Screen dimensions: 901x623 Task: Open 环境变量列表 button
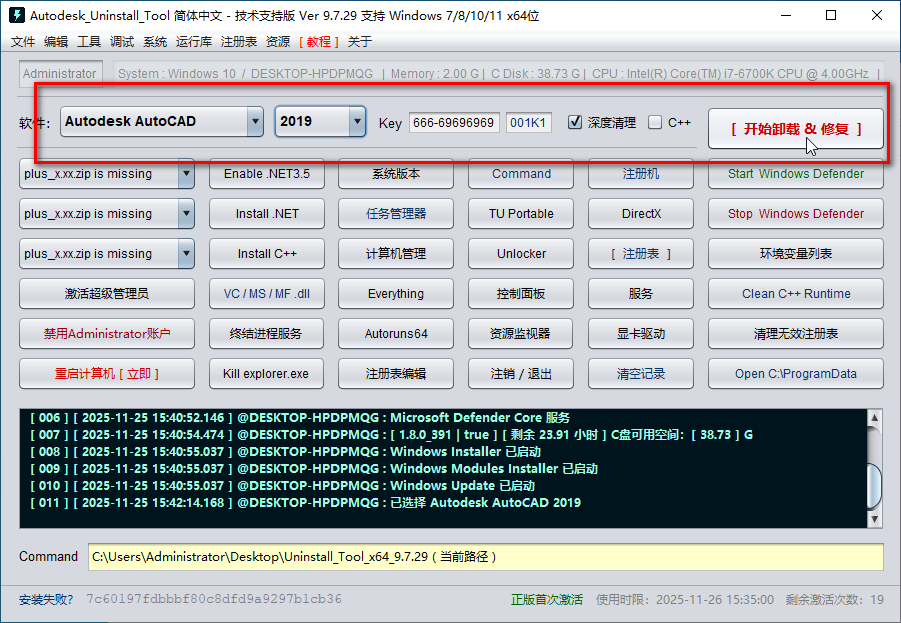795,253
